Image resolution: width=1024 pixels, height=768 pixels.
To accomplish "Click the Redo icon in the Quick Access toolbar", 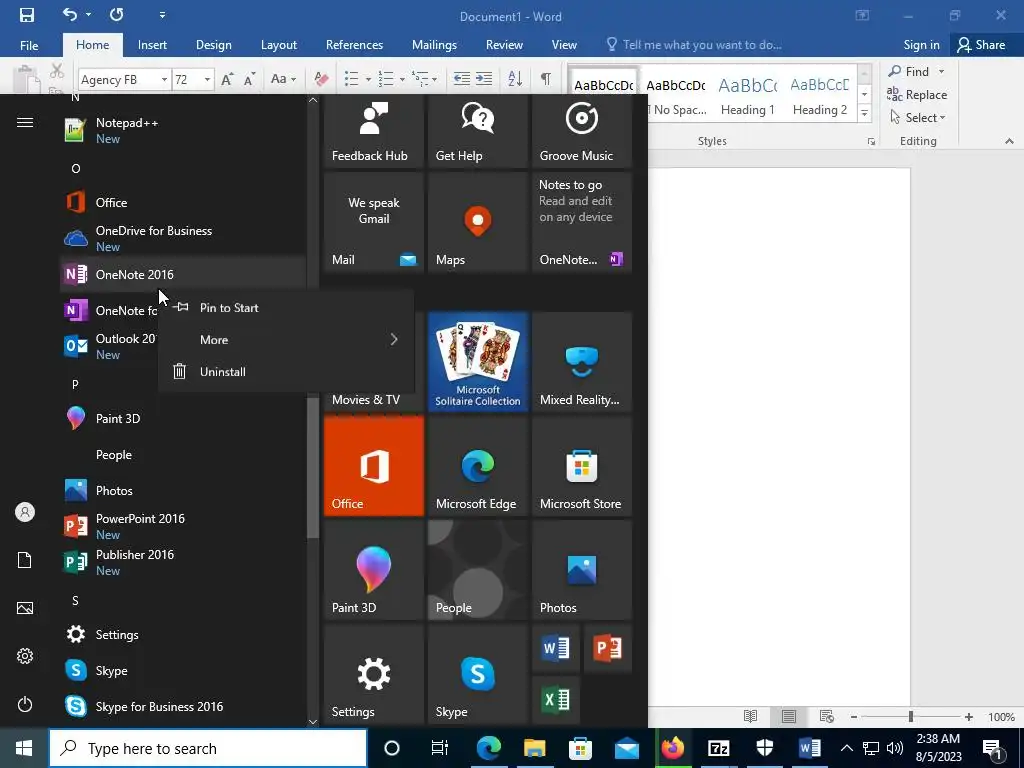I will tap(117, 14).
